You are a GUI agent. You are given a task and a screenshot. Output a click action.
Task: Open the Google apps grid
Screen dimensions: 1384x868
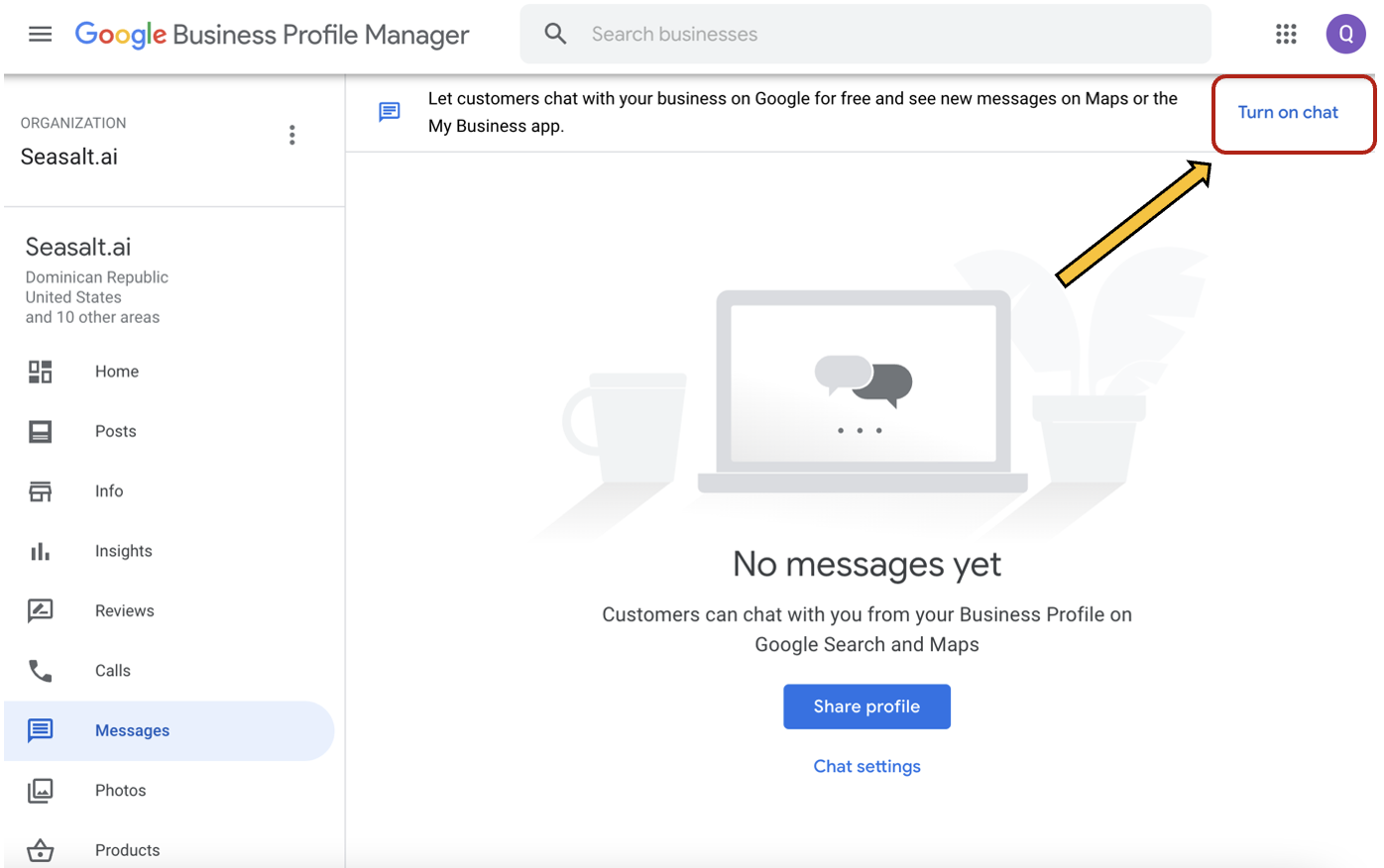[1286, 33]
